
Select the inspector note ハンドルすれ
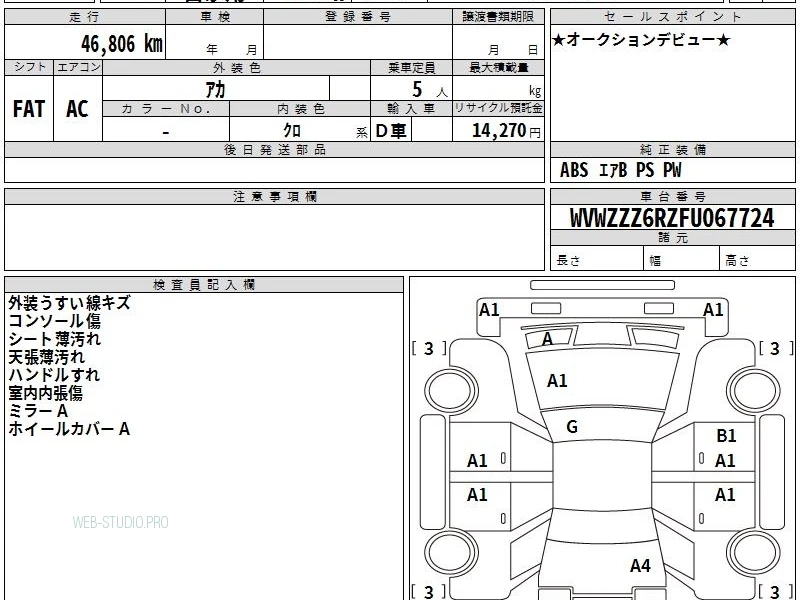(x=54, y=374)
